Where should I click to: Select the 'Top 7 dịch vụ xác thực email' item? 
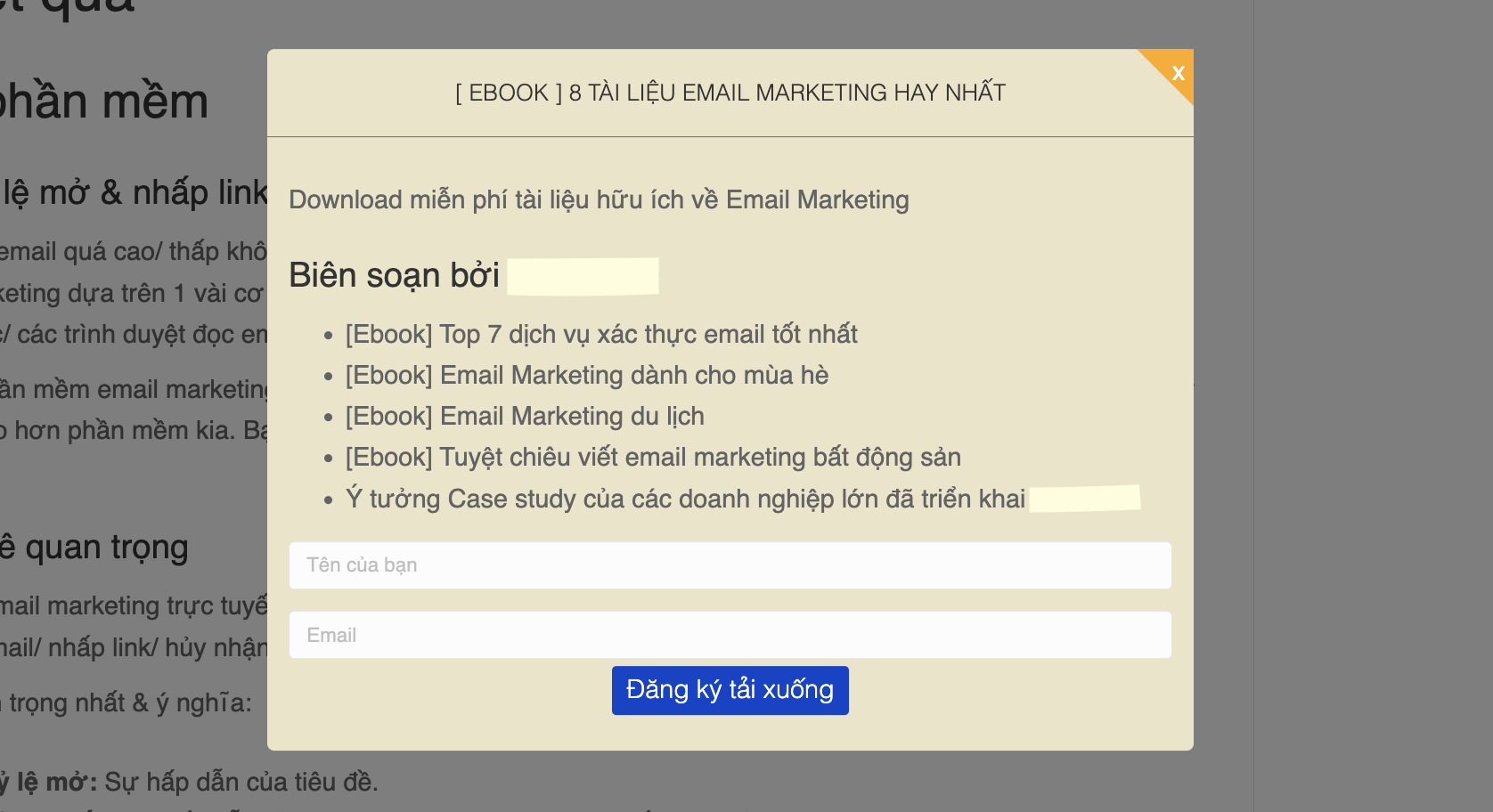pyautogui.click(x=601, y=335)
